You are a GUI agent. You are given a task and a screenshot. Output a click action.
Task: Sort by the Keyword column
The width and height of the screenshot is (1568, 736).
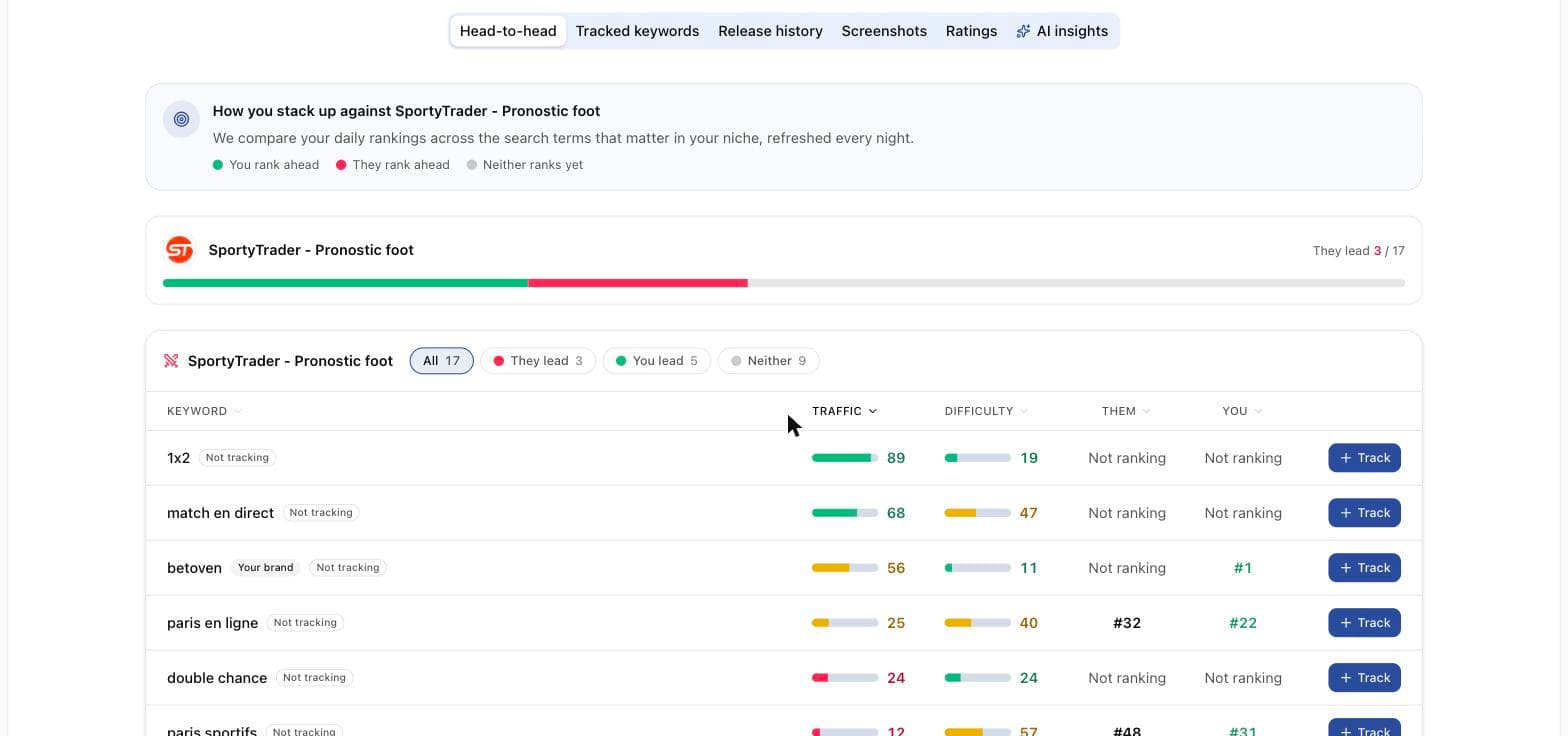[x=204, y=411]
